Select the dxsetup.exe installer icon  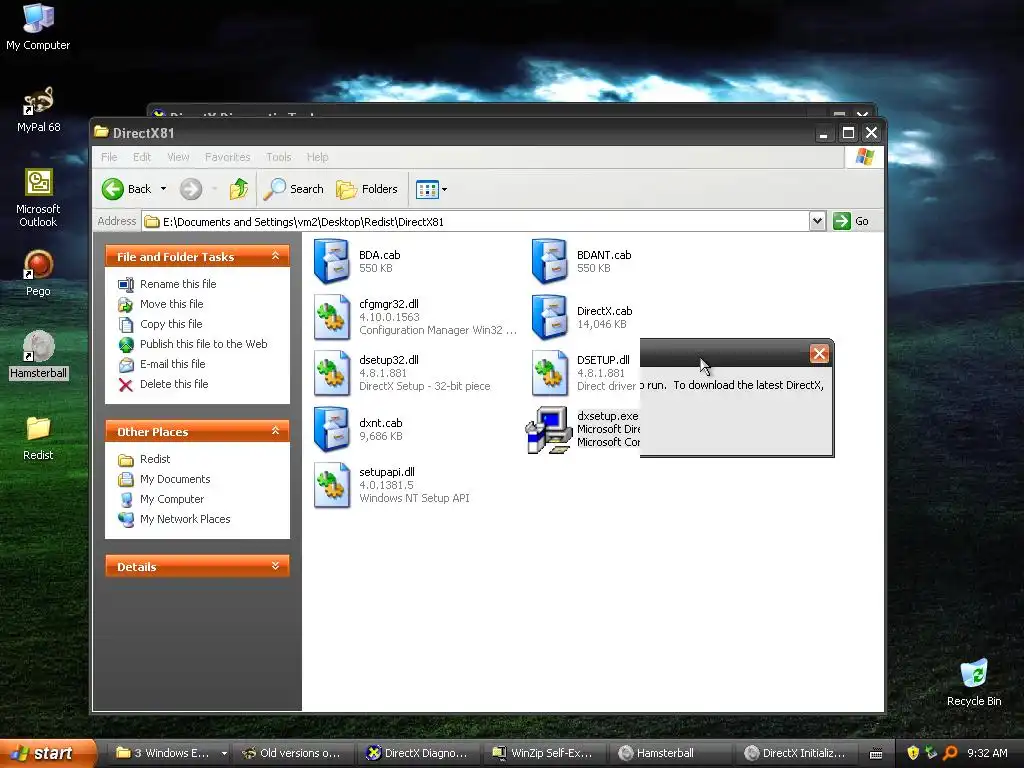click(549, 429)
